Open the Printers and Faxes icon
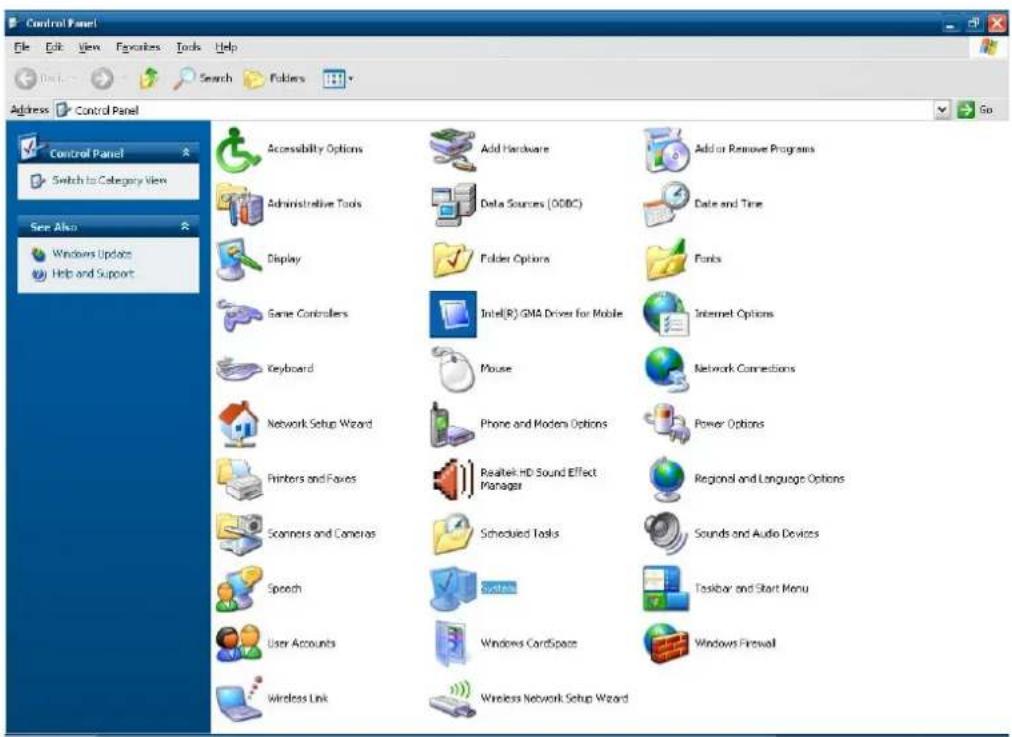The height and width of the screenshot is (737, 1012). pyautogui.click(x=239, y=479)
